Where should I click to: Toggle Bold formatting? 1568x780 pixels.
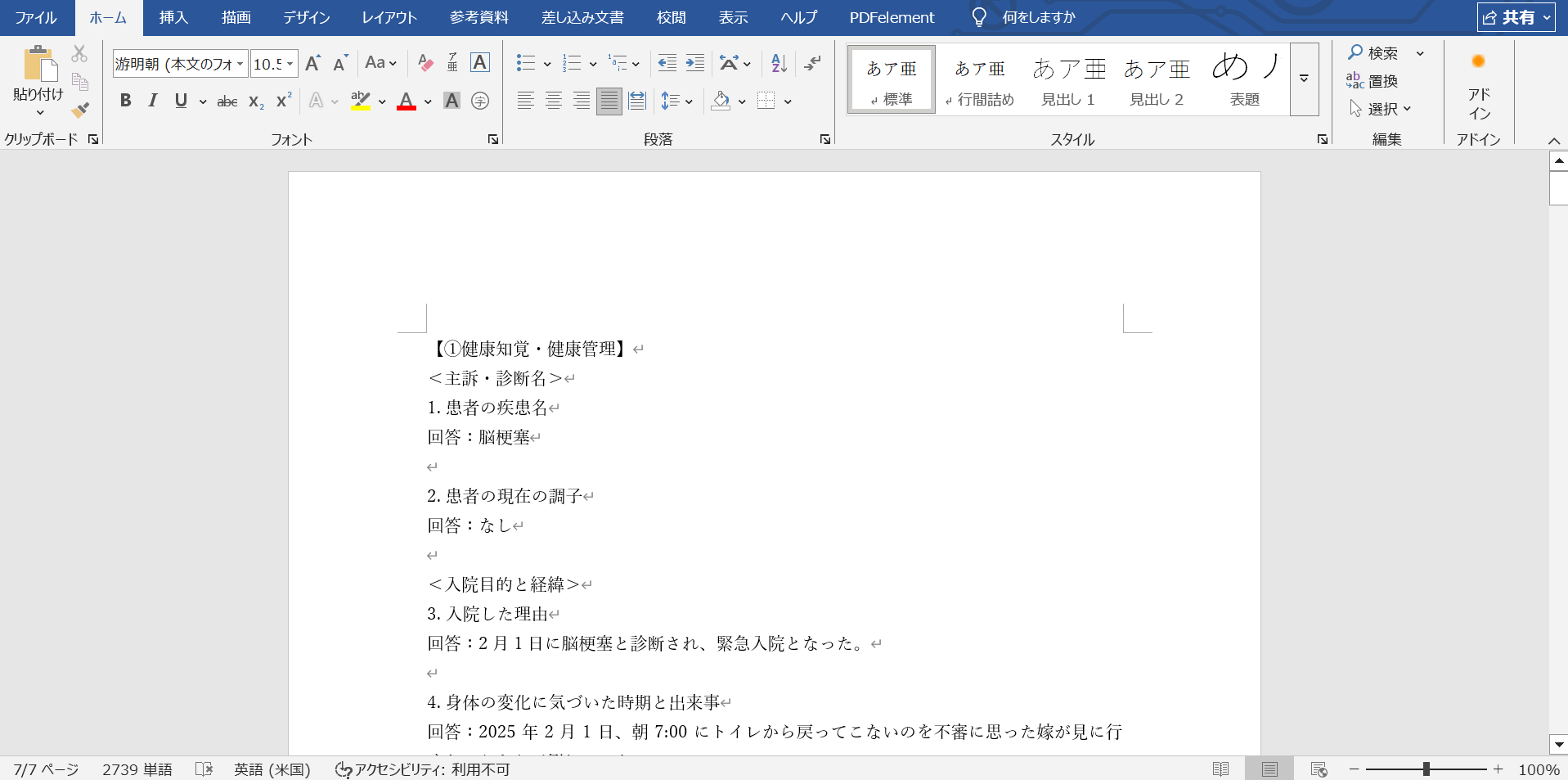click(125, 101)
